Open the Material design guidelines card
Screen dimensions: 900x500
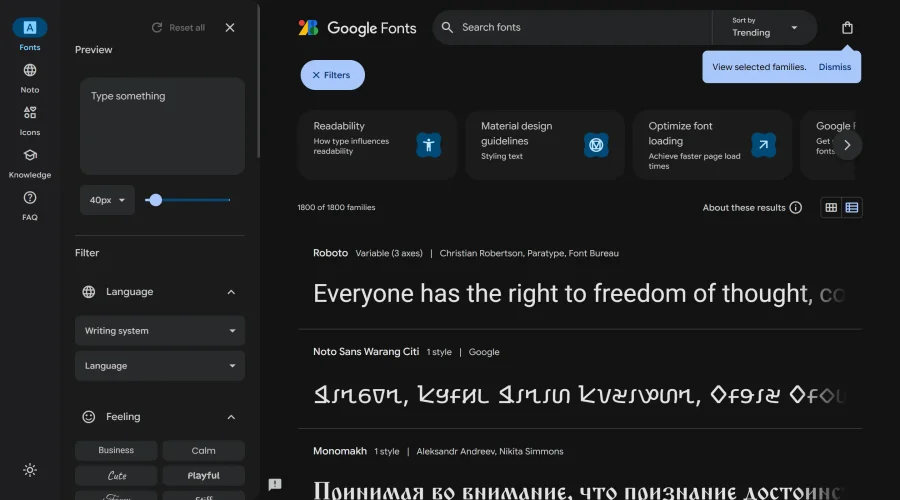coord(545,145)
